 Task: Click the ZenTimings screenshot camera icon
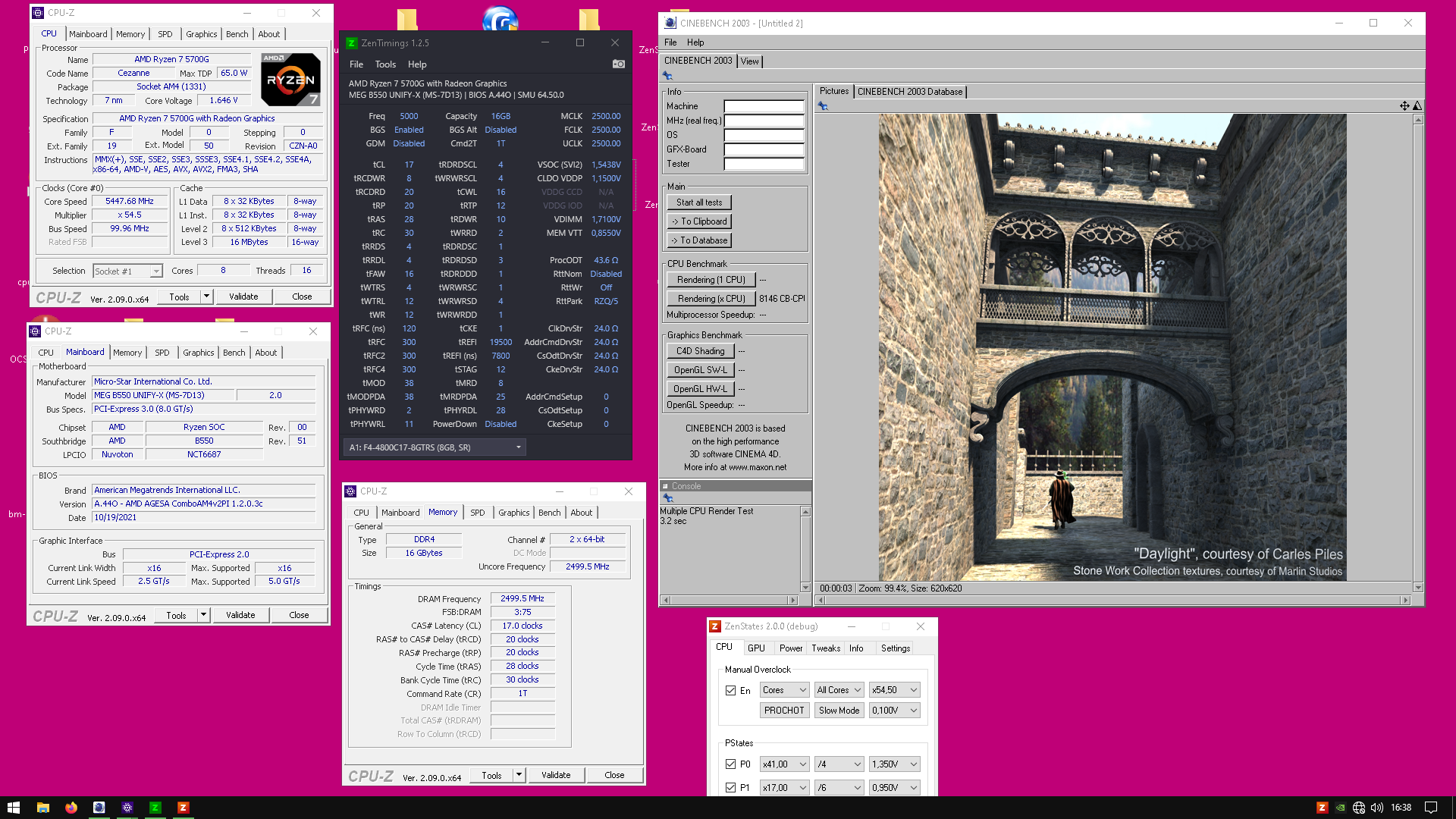[619, 64]
